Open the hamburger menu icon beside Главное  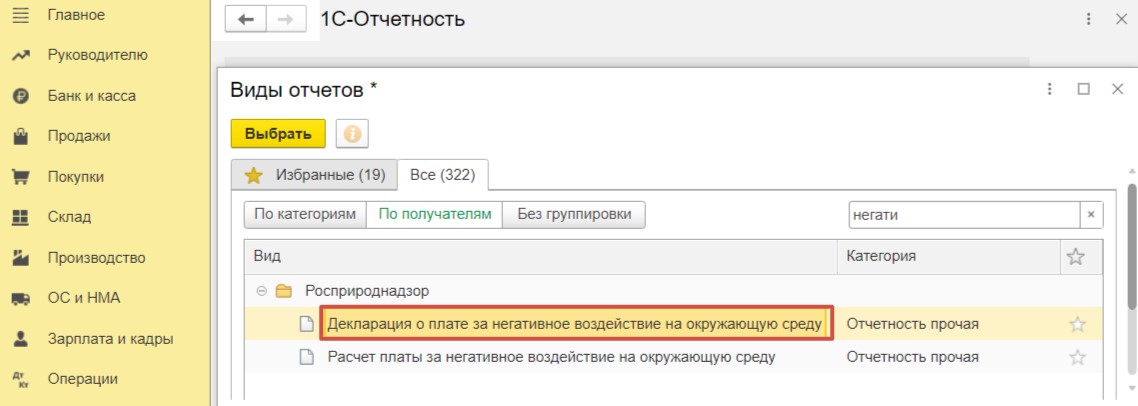click(21, 15)
